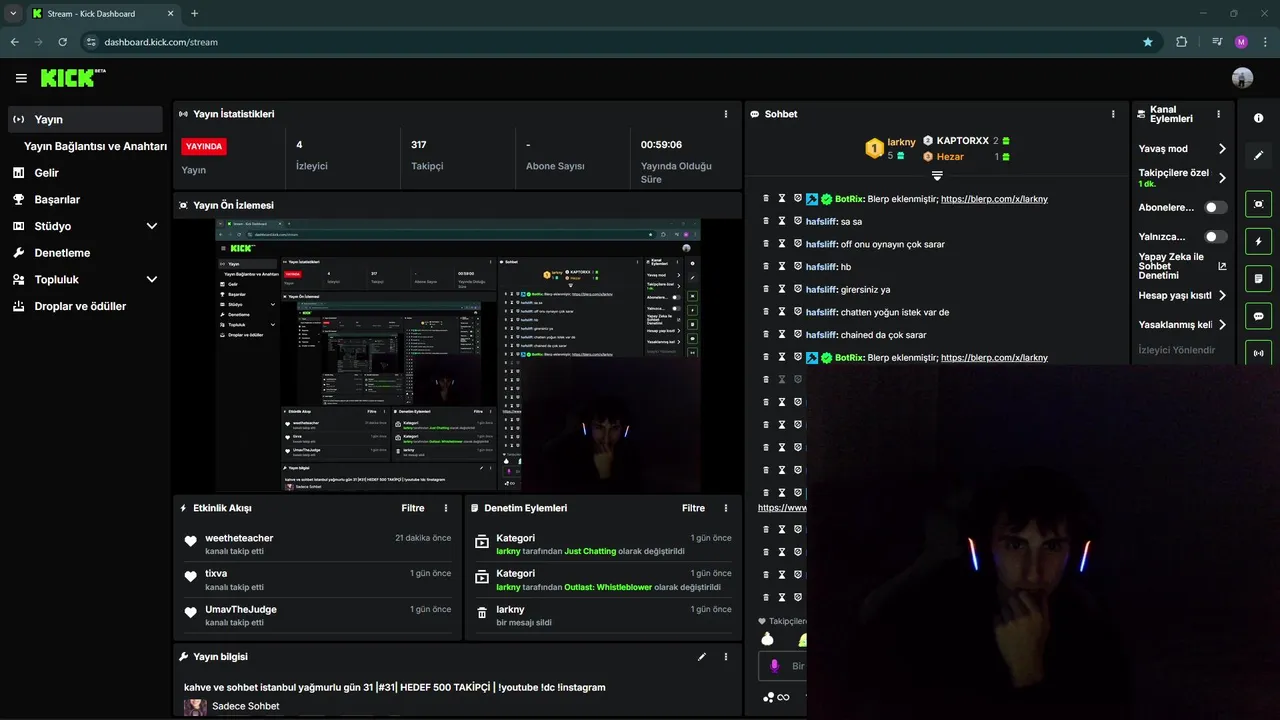This screenshot has width=1280, height=720.
Task: Open the Denetim Eylemleri Filtre dropdown
Action: coord(693,508)
